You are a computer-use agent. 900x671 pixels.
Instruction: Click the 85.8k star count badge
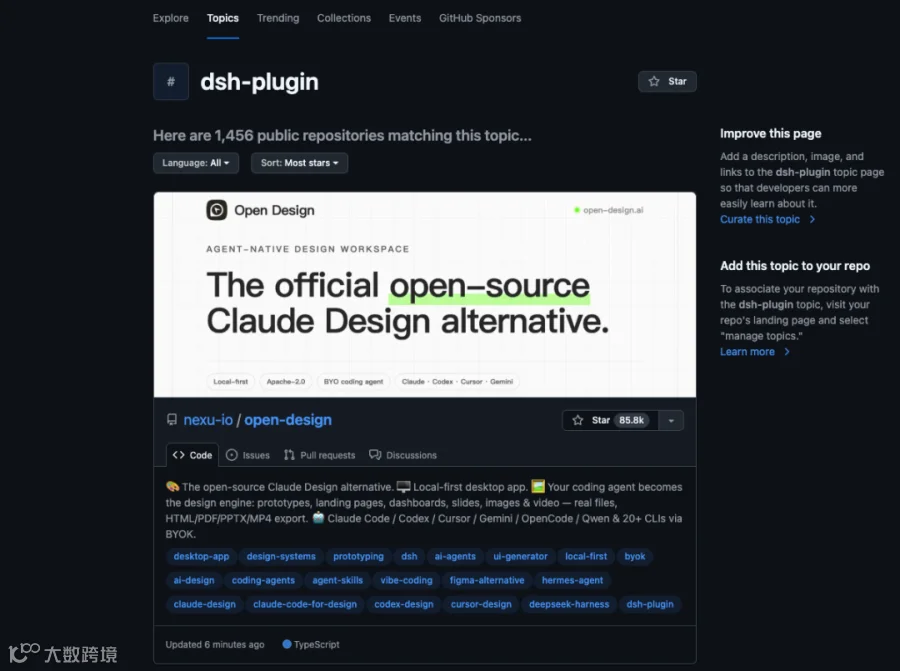click(x=631, y=420)
